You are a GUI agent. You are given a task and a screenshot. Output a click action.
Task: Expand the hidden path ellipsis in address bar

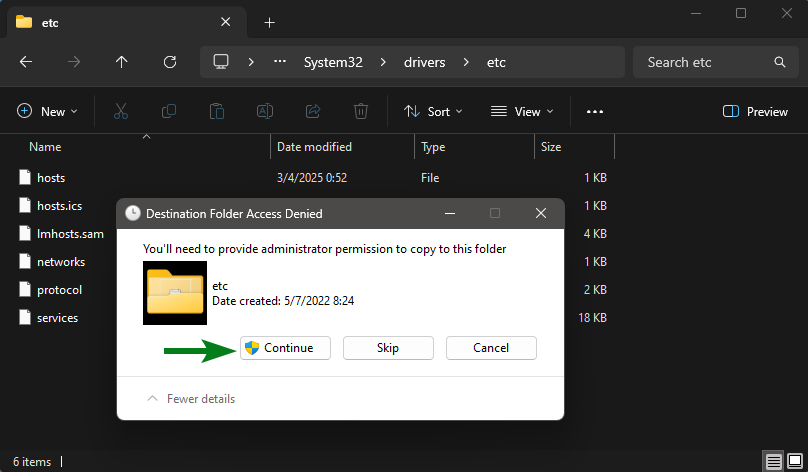280,62
